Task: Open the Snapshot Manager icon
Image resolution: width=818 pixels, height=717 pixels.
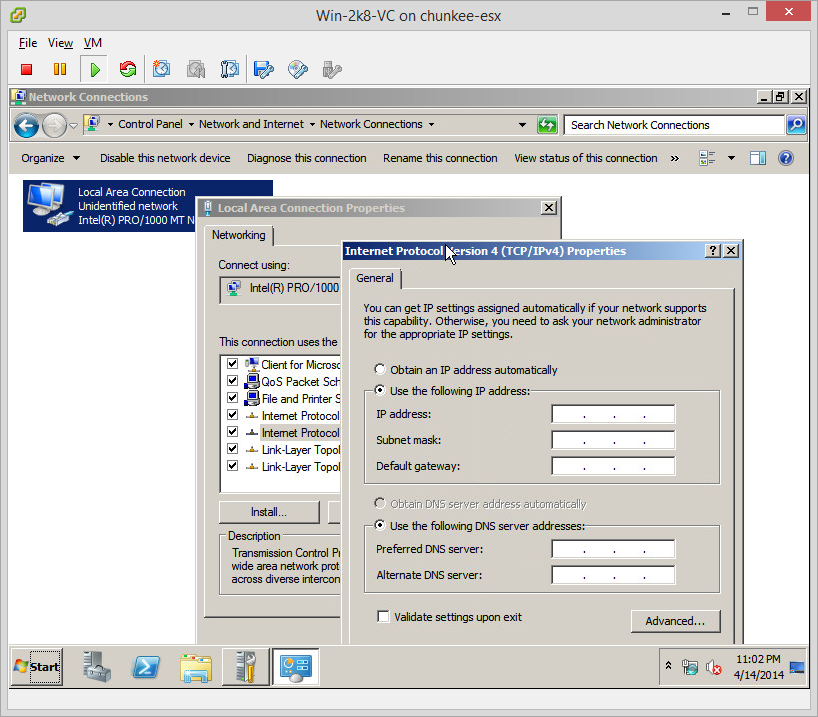Action: tap(230, 69)
